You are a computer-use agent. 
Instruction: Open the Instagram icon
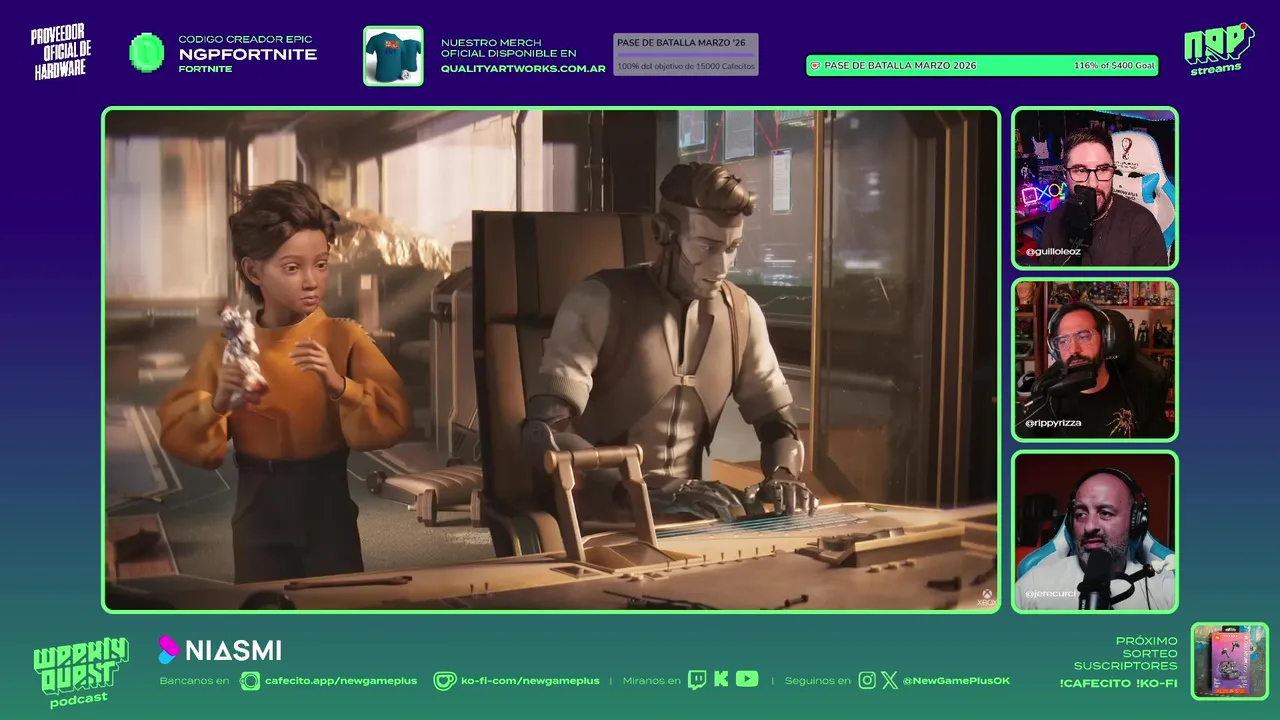click(867, 681)
